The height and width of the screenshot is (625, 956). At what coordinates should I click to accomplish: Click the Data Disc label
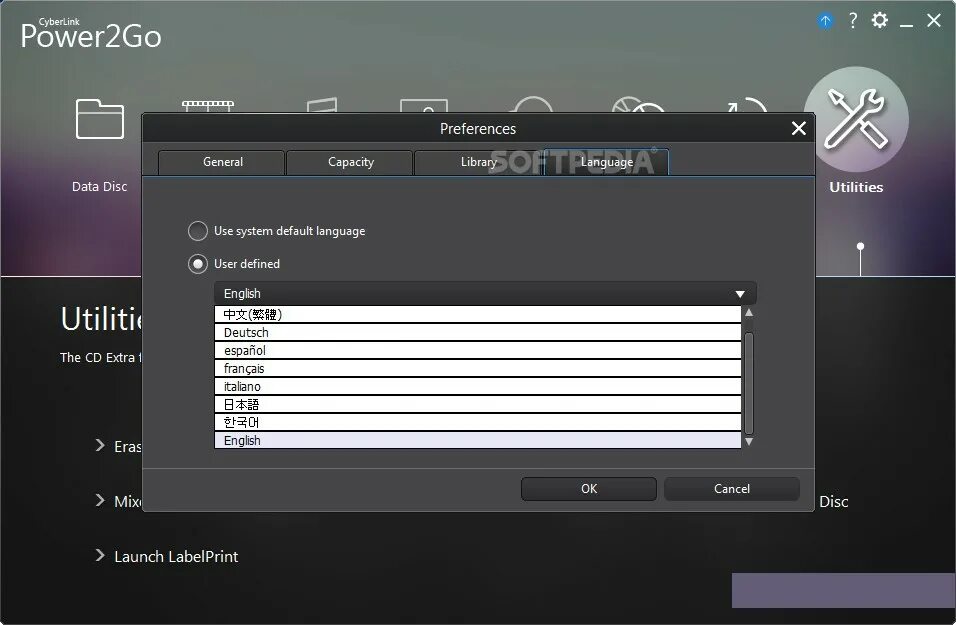[99, 187]
